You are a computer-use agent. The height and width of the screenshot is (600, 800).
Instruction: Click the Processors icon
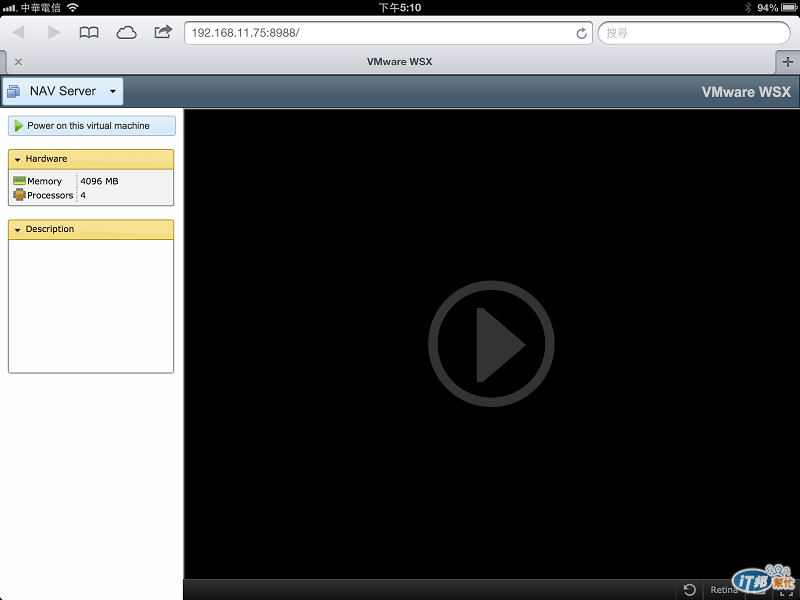click(x=19, y=194)
